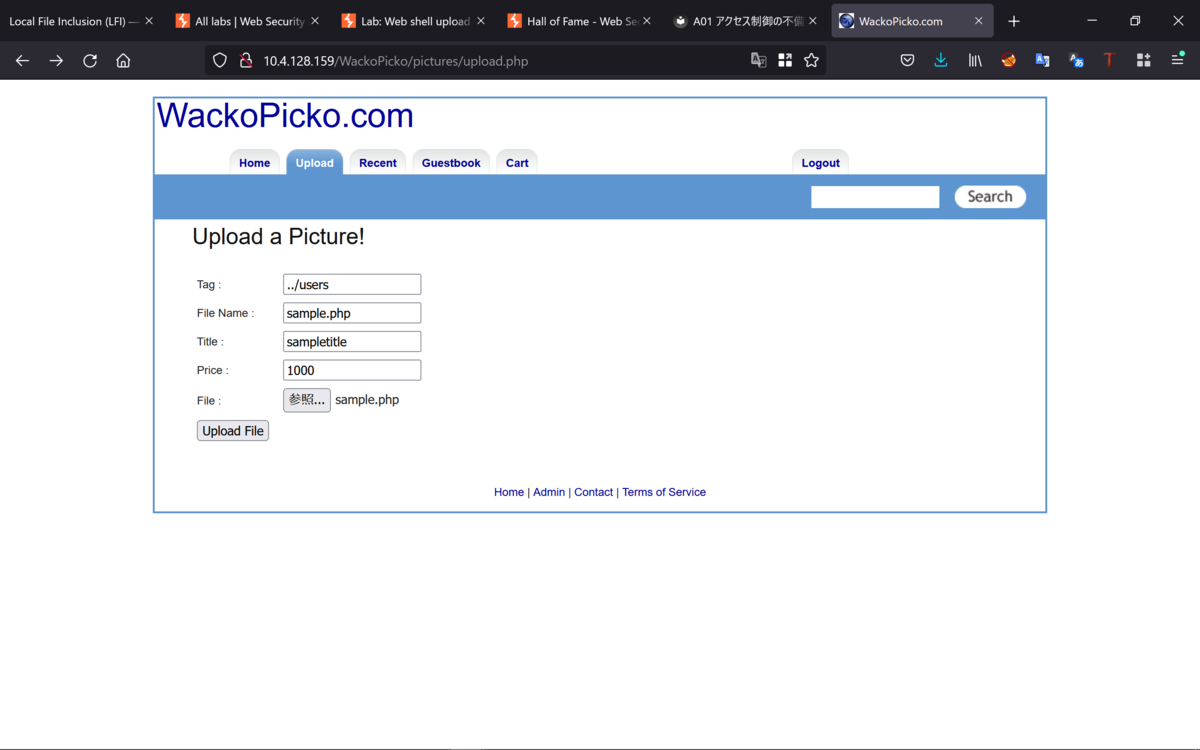Open the A-あ translation extension icon
This screenshot has height=750, width=1200.
(x=1076, y=61)
